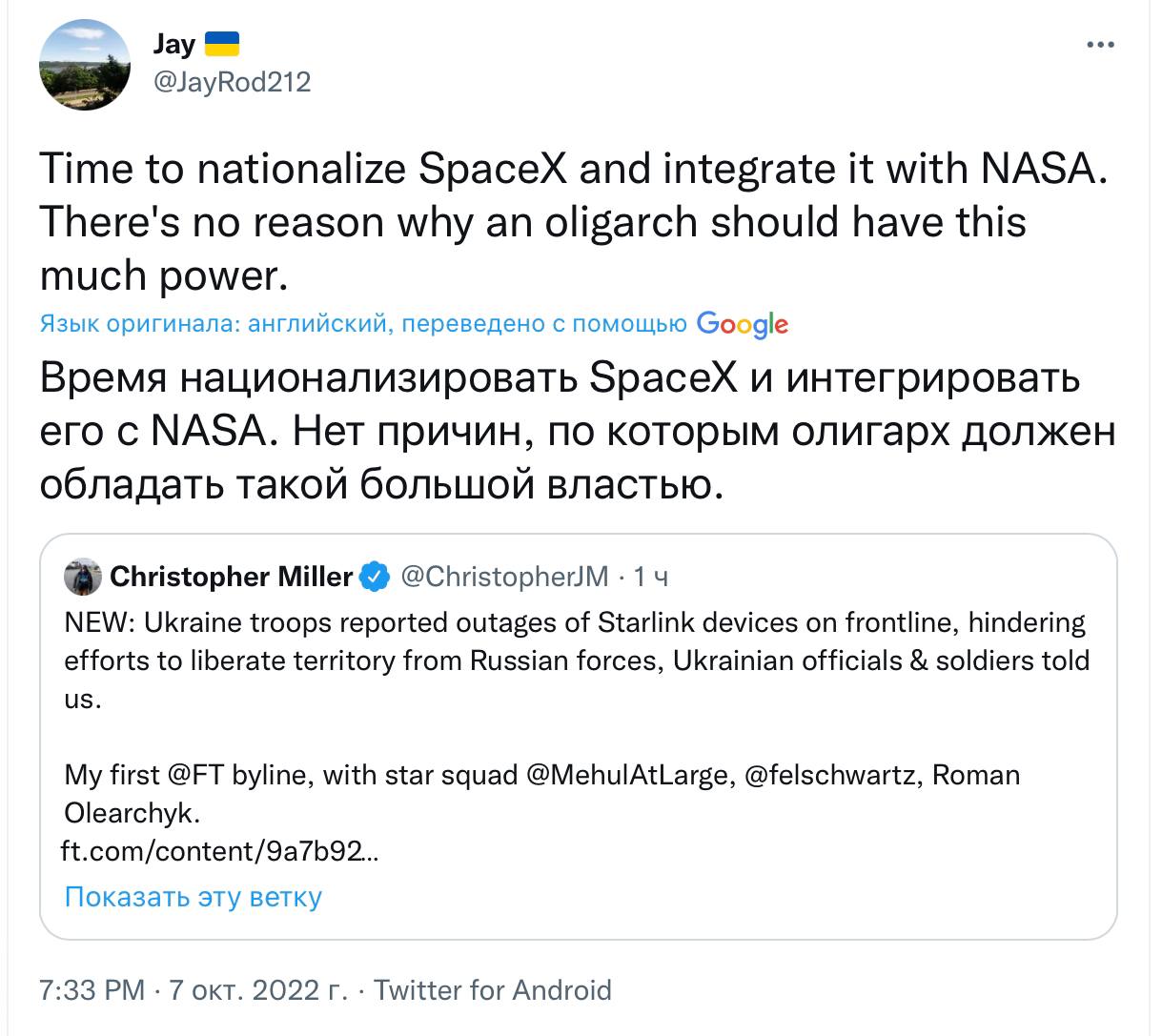The image size is (1162, 1036).
Task: Click the translation source language note
Action: point(362,325)
